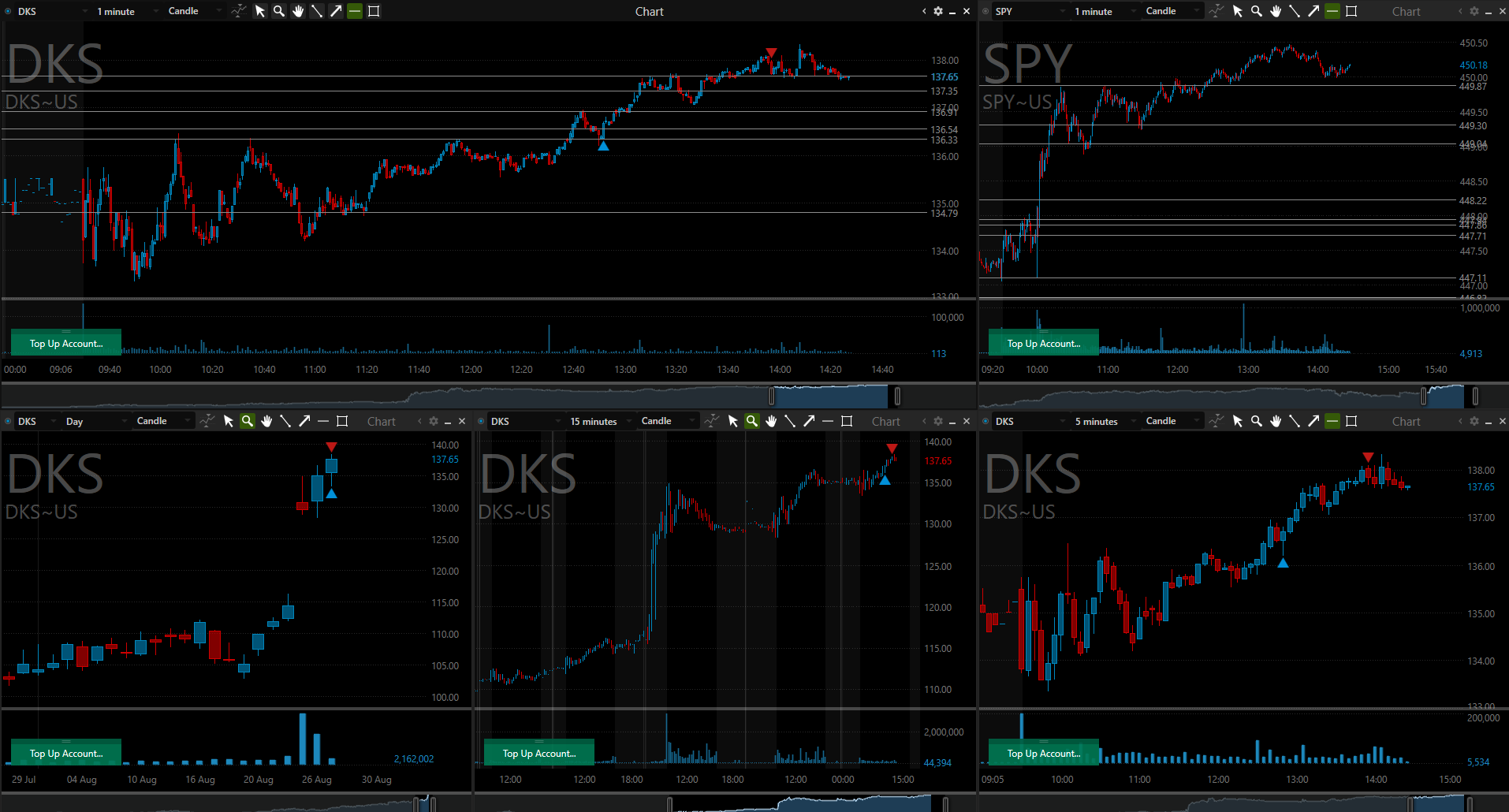Activate the zoom magnifier in DKS 1 minute chart
This screenshot has height=812, width=1509.
coord(279,11)
